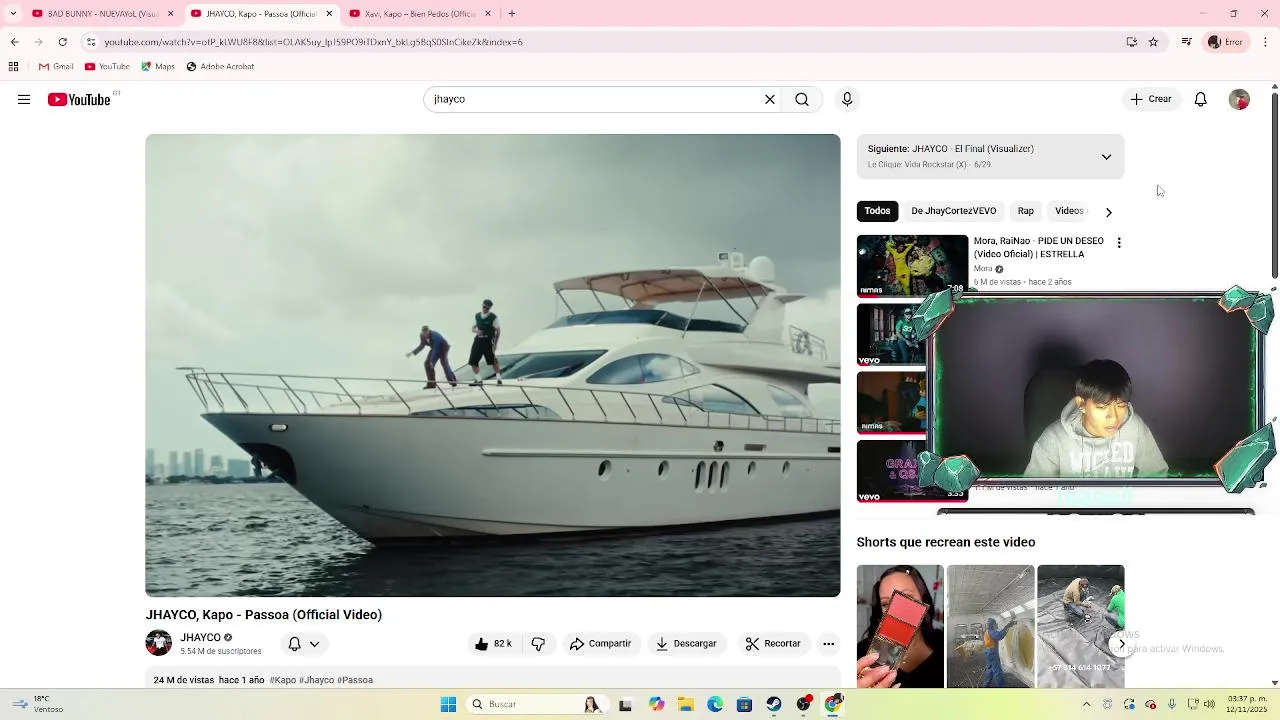Open the Recortar clip tool
The height and width of the screenshot is (720, 1280).
pos(773,644)
